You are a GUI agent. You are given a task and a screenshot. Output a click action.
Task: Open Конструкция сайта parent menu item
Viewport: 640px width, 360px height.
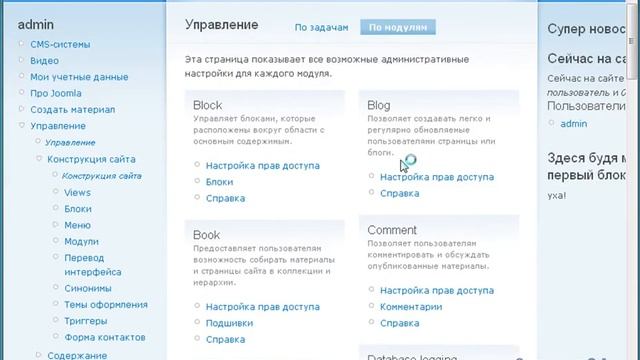pyautogui.click(x=91, y=159)
